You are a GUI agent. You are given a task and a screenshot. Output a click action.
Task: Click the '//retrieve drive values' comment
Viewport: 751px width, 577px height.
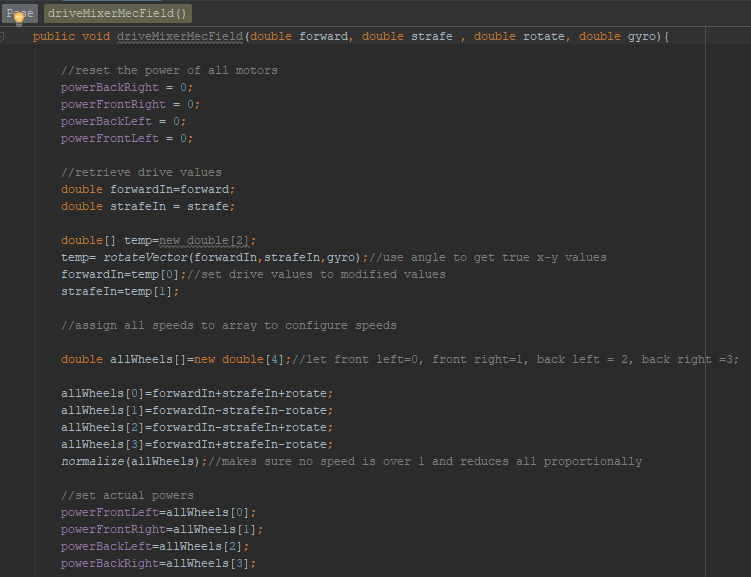point(141,172)
